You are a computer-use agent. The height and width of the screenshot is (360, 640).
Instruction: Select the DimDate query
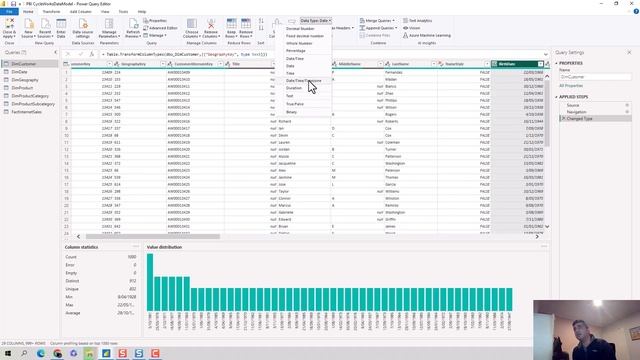point(29,72)
